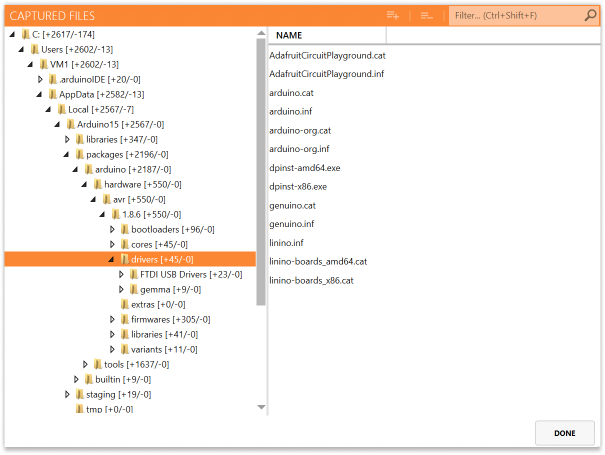The width and height of the screenshot is (605, 455).
Task: Collapse the packages folder node
Action: click(x=66, y=154)
